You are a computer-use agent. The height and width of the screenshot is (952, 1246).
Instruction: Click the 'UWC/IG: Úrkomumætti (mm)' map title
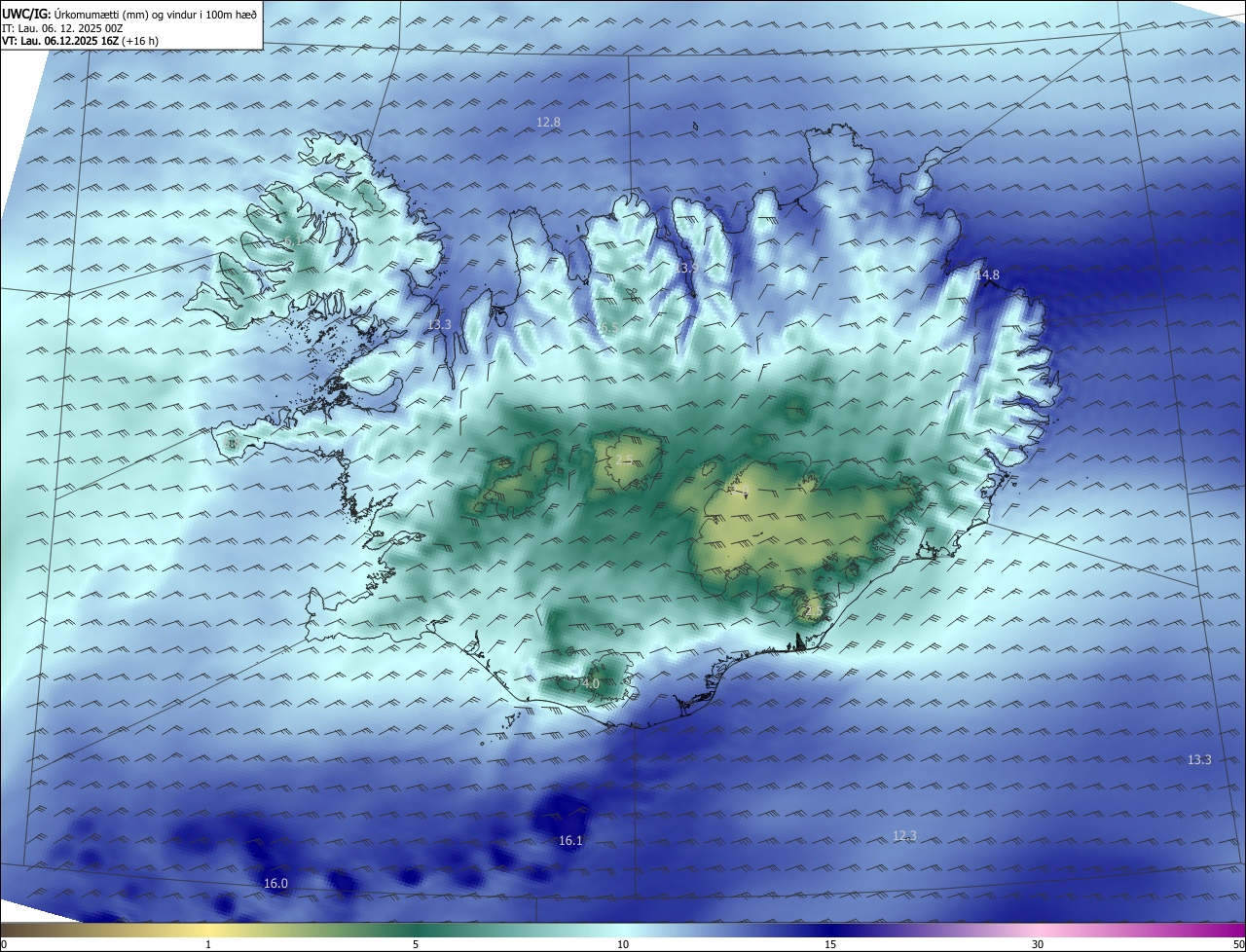(x=130, y=14)
